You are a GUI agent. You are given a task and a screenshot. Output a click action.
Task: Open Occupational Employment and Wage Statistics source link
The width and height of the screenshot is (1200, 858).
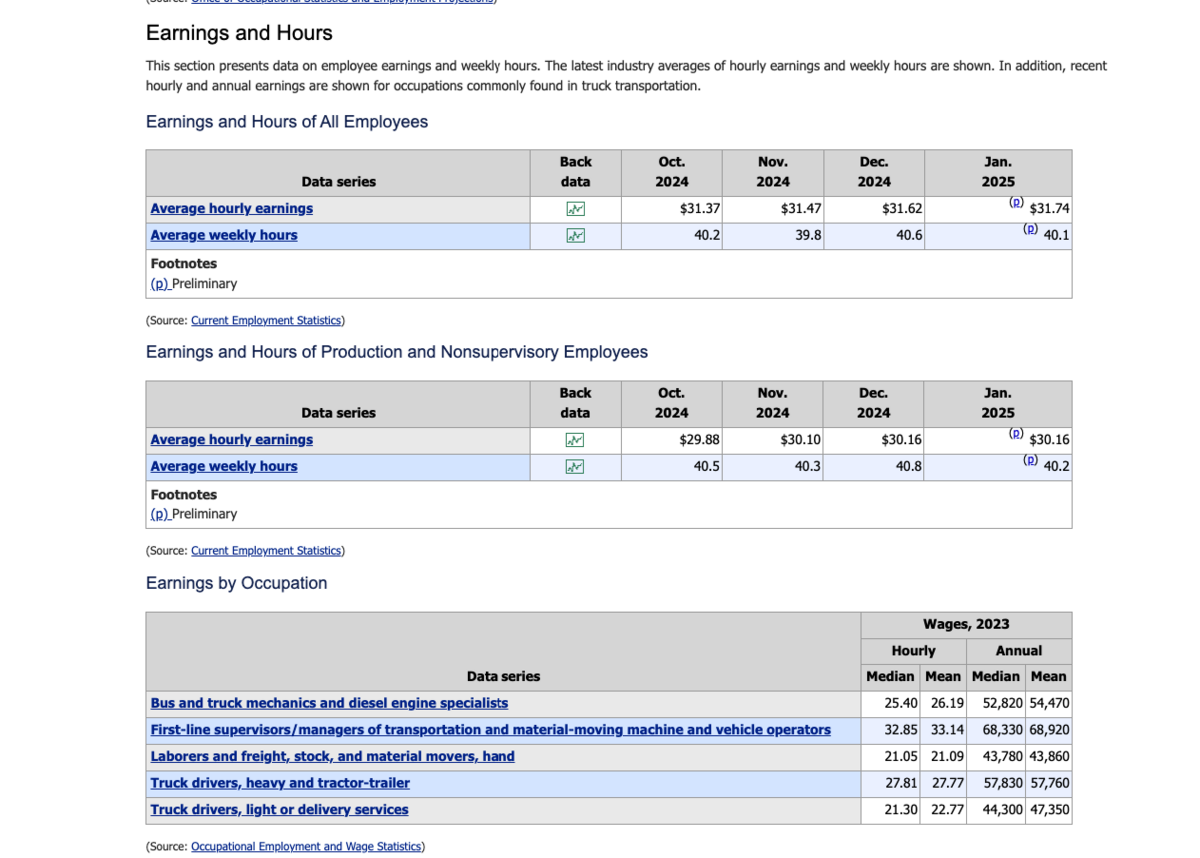tap(305, 847)
